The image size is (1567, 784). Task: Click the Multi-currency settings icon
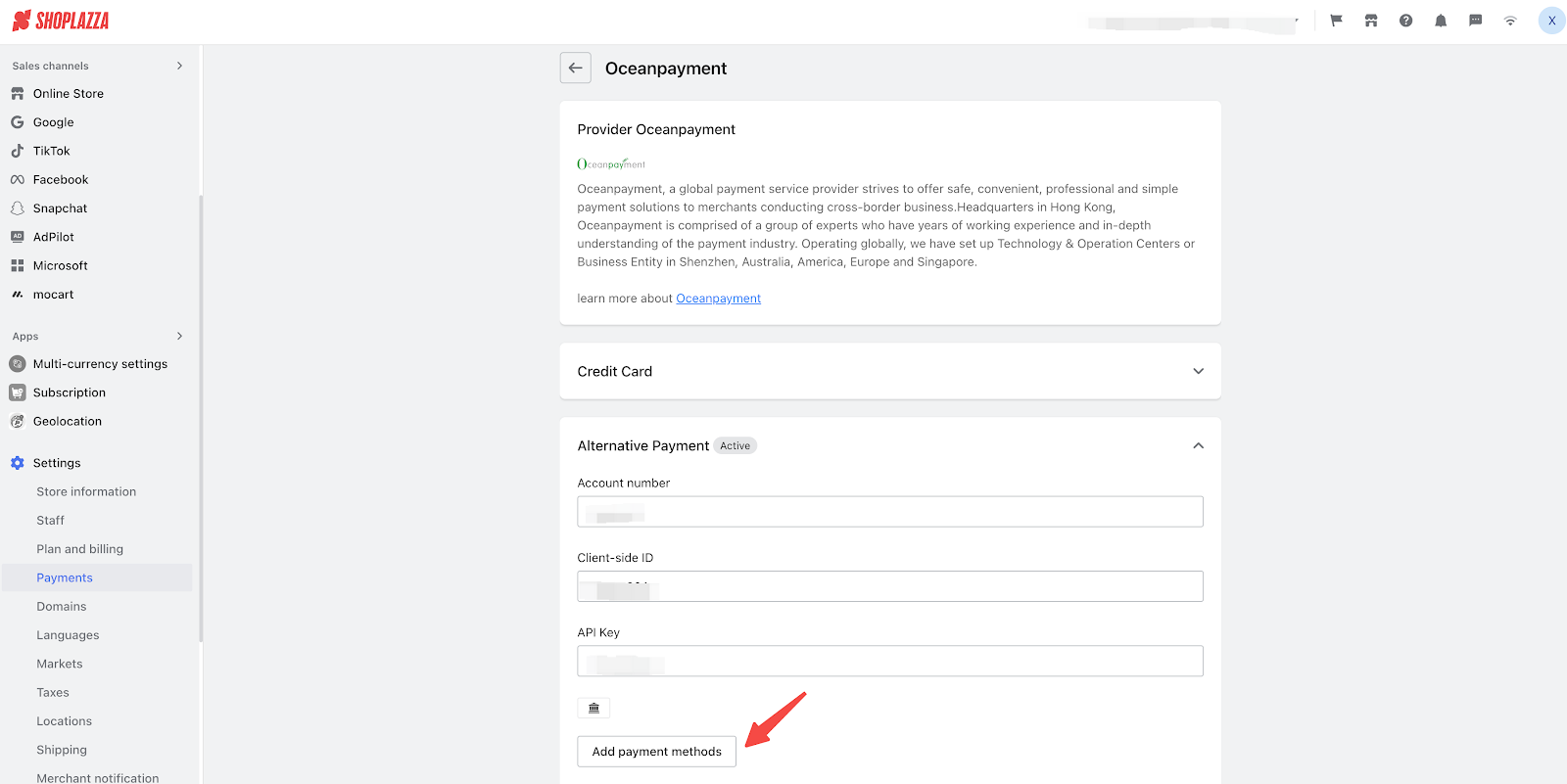coord(18,364)
